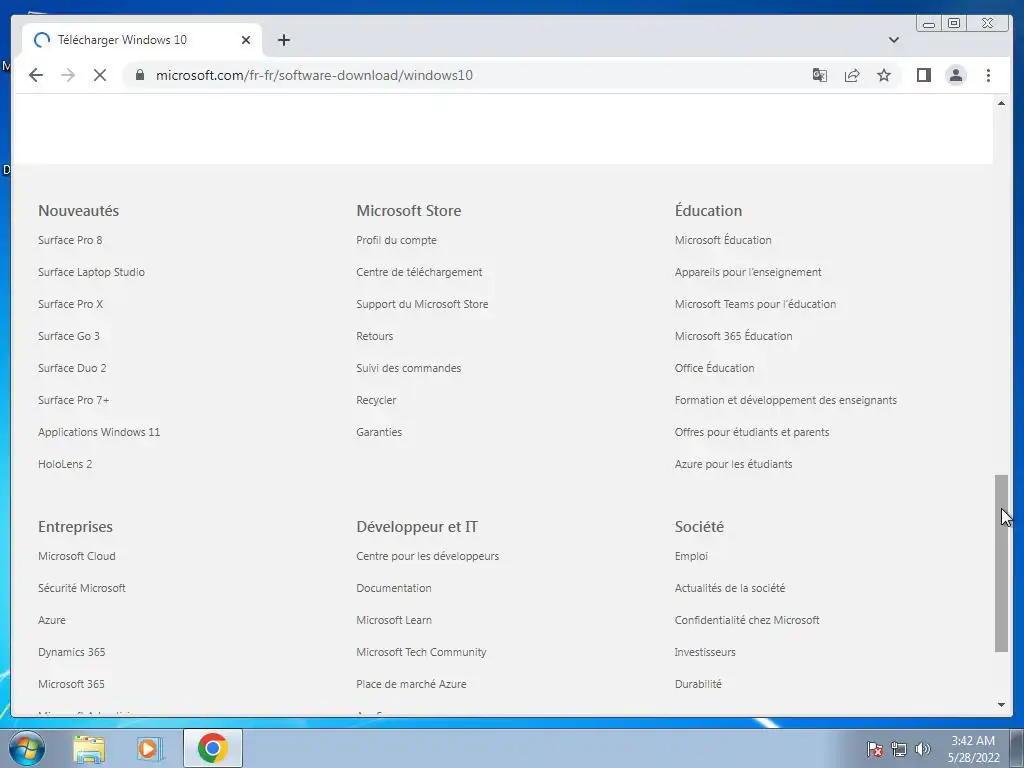Open the Microsoft Learn link
Image resolution: width=1024 pixels, height=768 pixels.
[x=394, y=620]
